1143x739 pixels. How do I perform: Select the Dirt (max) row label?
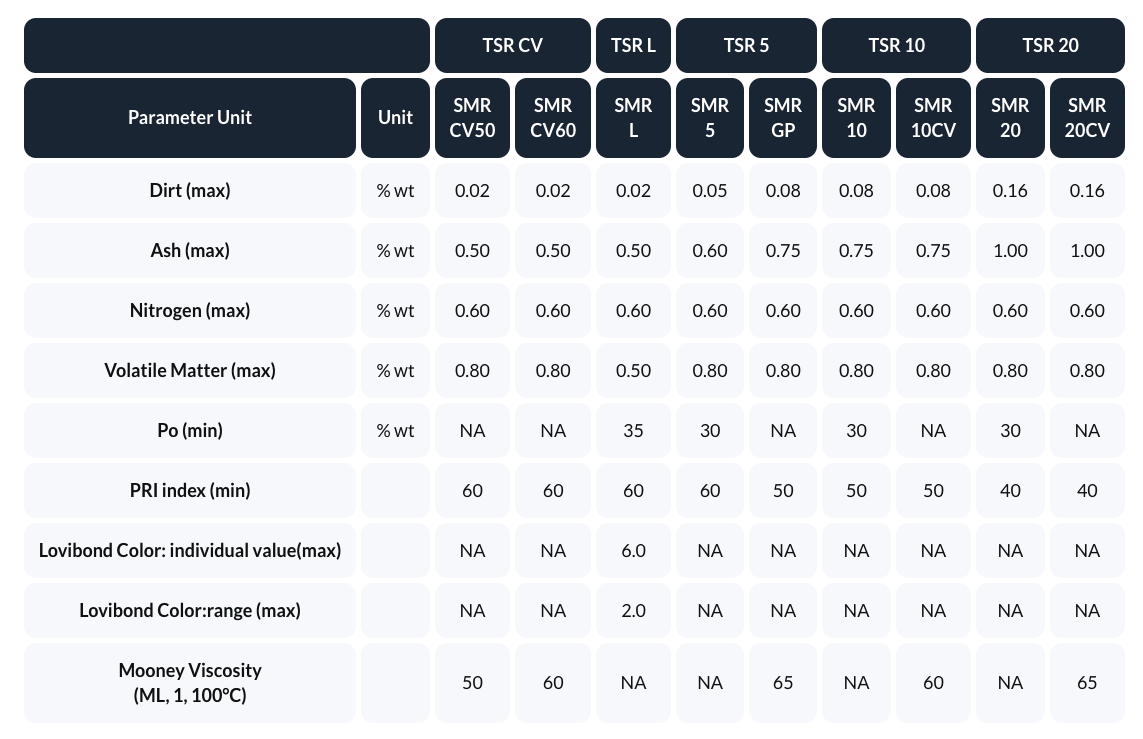pos(190,190)
